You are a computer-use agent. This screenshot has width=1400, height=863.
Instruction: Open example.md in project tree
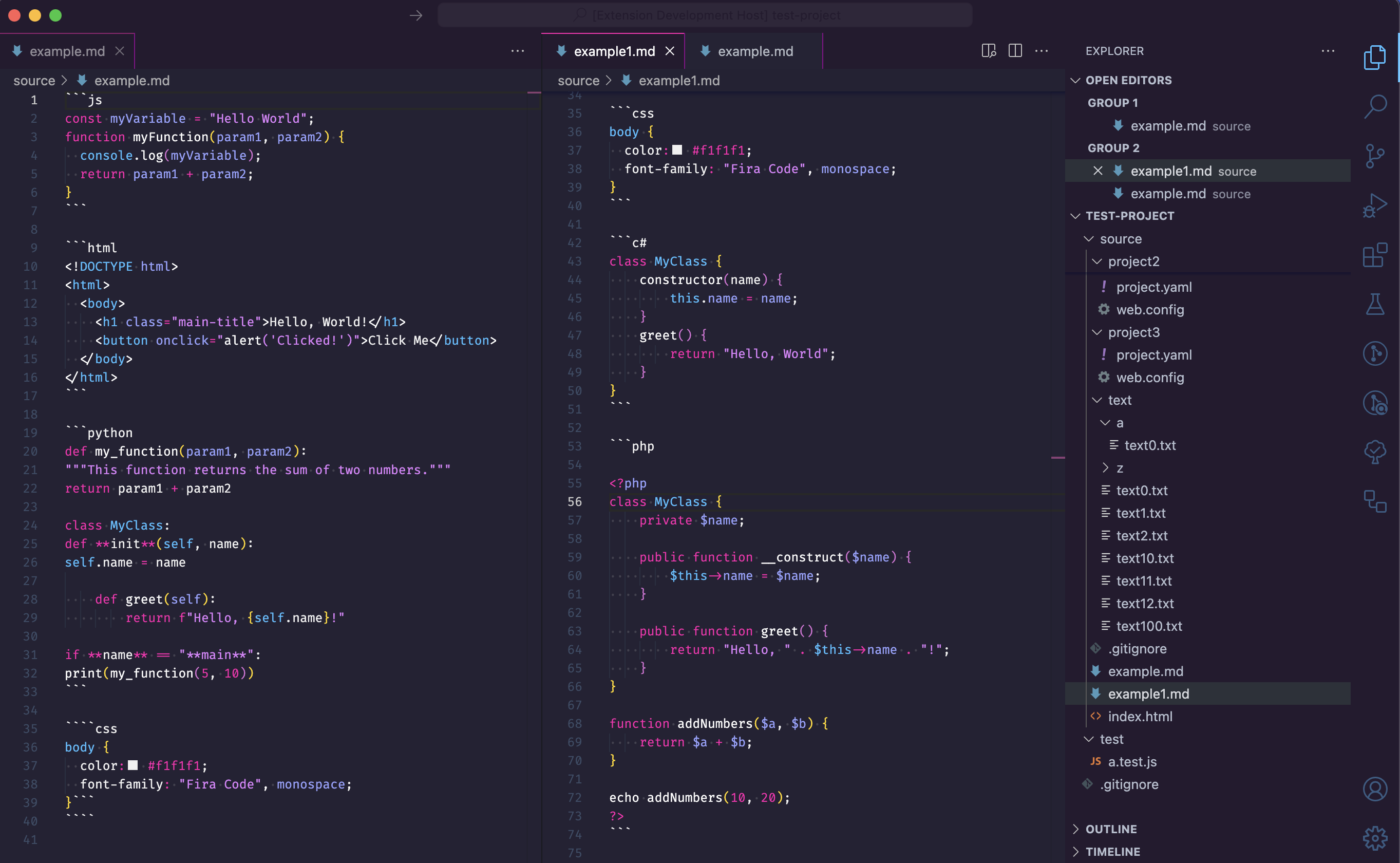point(1208,671)
